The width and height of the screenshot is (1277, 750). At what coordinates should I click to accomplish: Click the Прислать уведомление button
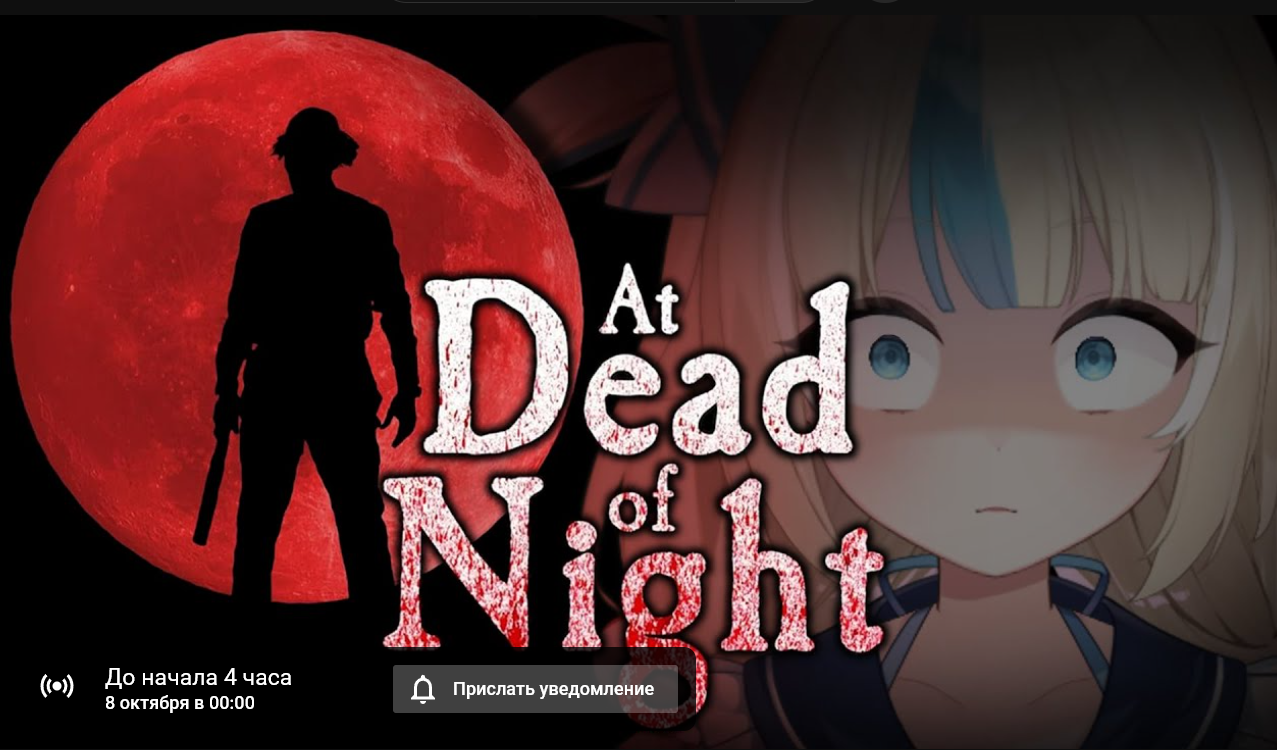pyautogui.click(x=535, y=689)
